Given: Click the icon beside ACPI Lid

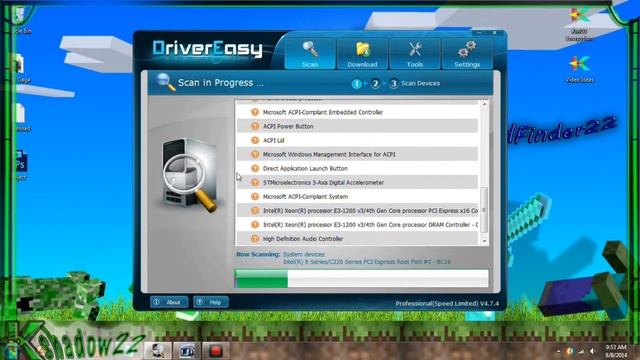Looking at the screenshot, I should 255,140.
